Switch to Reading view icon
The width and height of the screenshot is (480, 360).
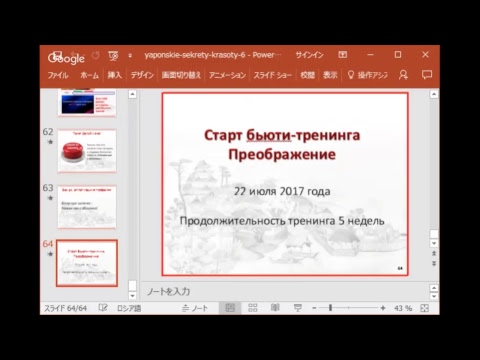(x=275, y=308)
